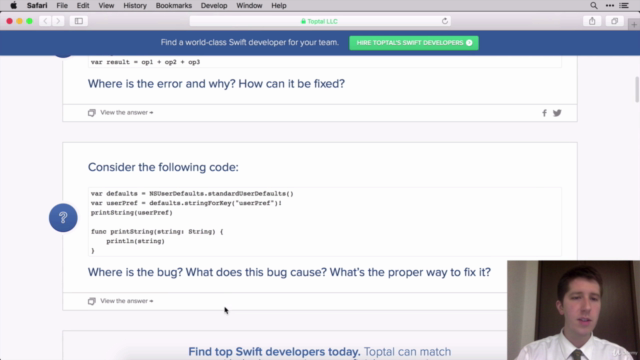The width and height of the screenshot is (640, 360).
Task: Reload the page with refresh icon
Action: pyautogui.click(x=444, y=21)
